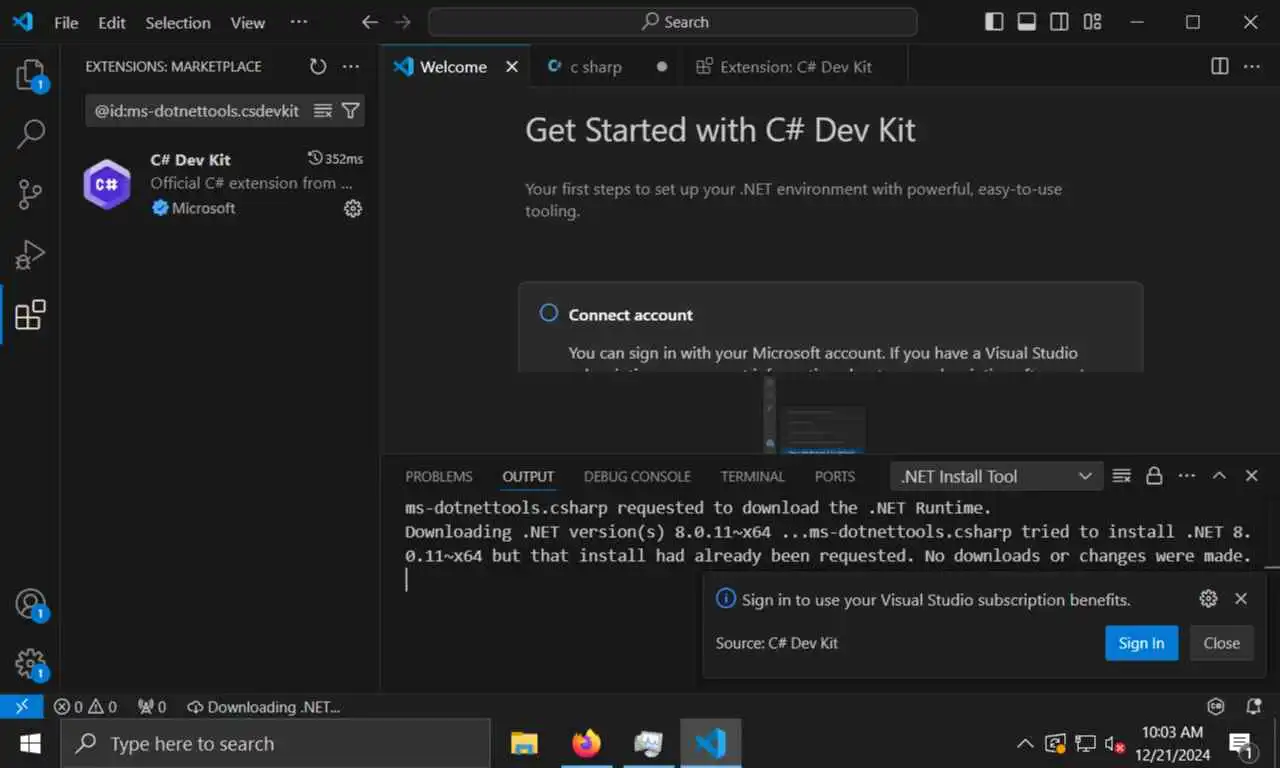The image size is (1280, 768).
Task: Open editor More Actions ellipsis
Action: point(1252,66)
